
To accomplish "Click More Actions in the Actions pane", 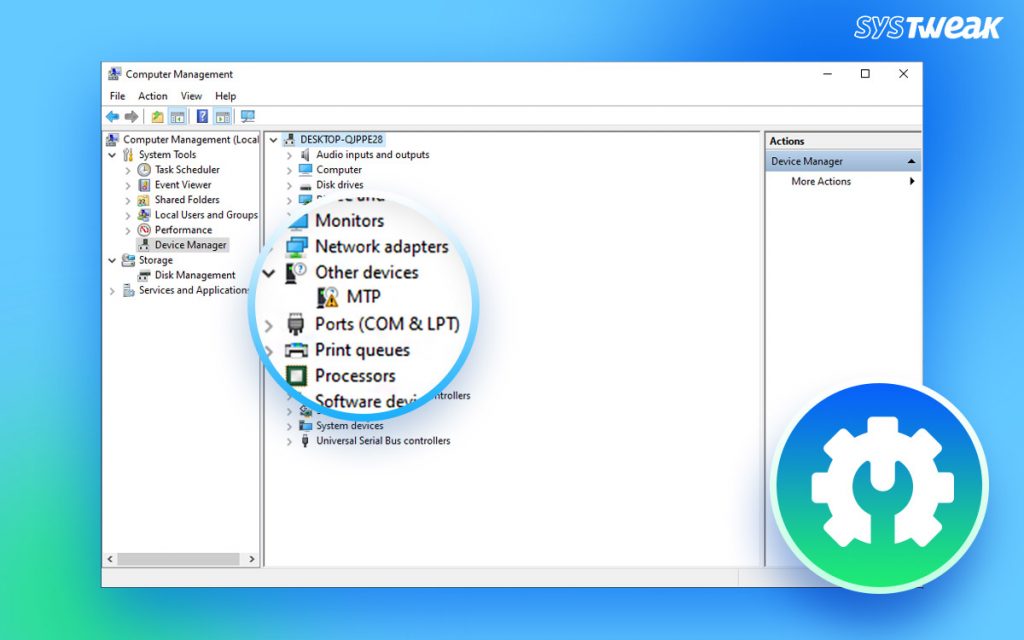I will coord(824,181).
